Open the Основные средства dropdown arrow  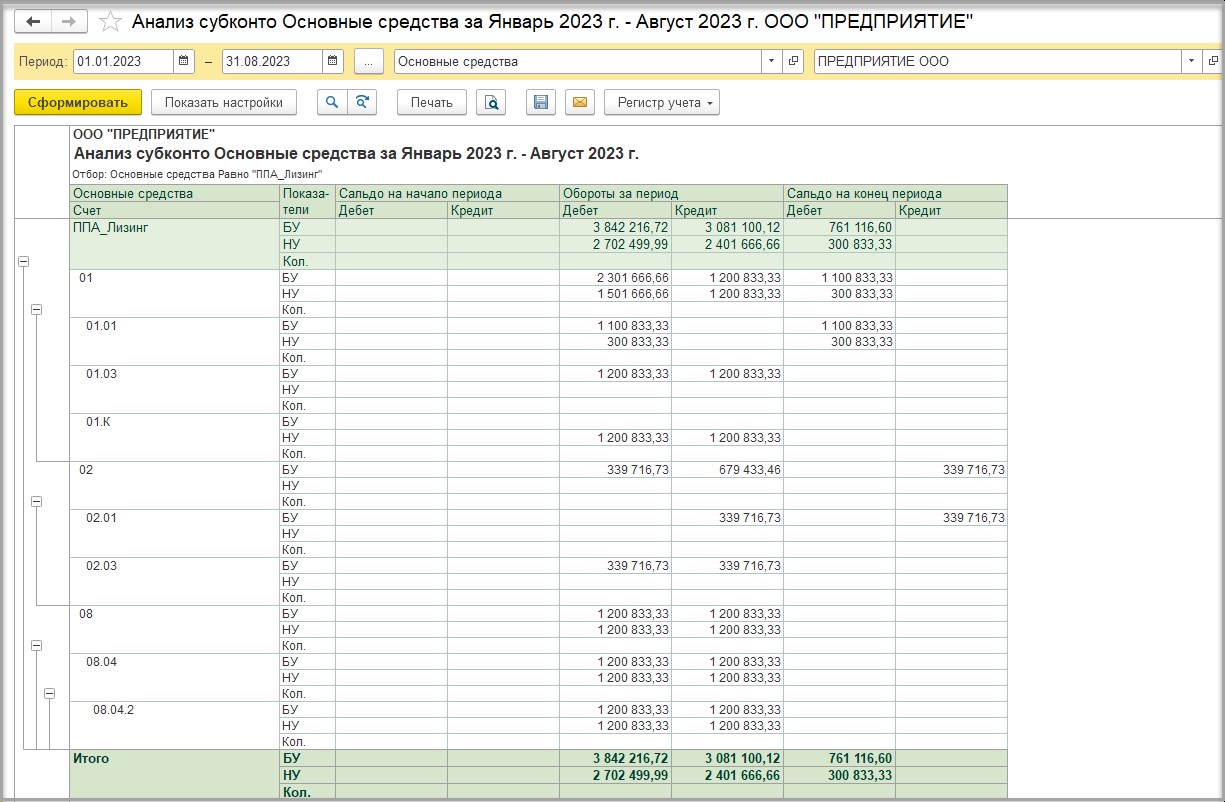click(x=771, y=61)
